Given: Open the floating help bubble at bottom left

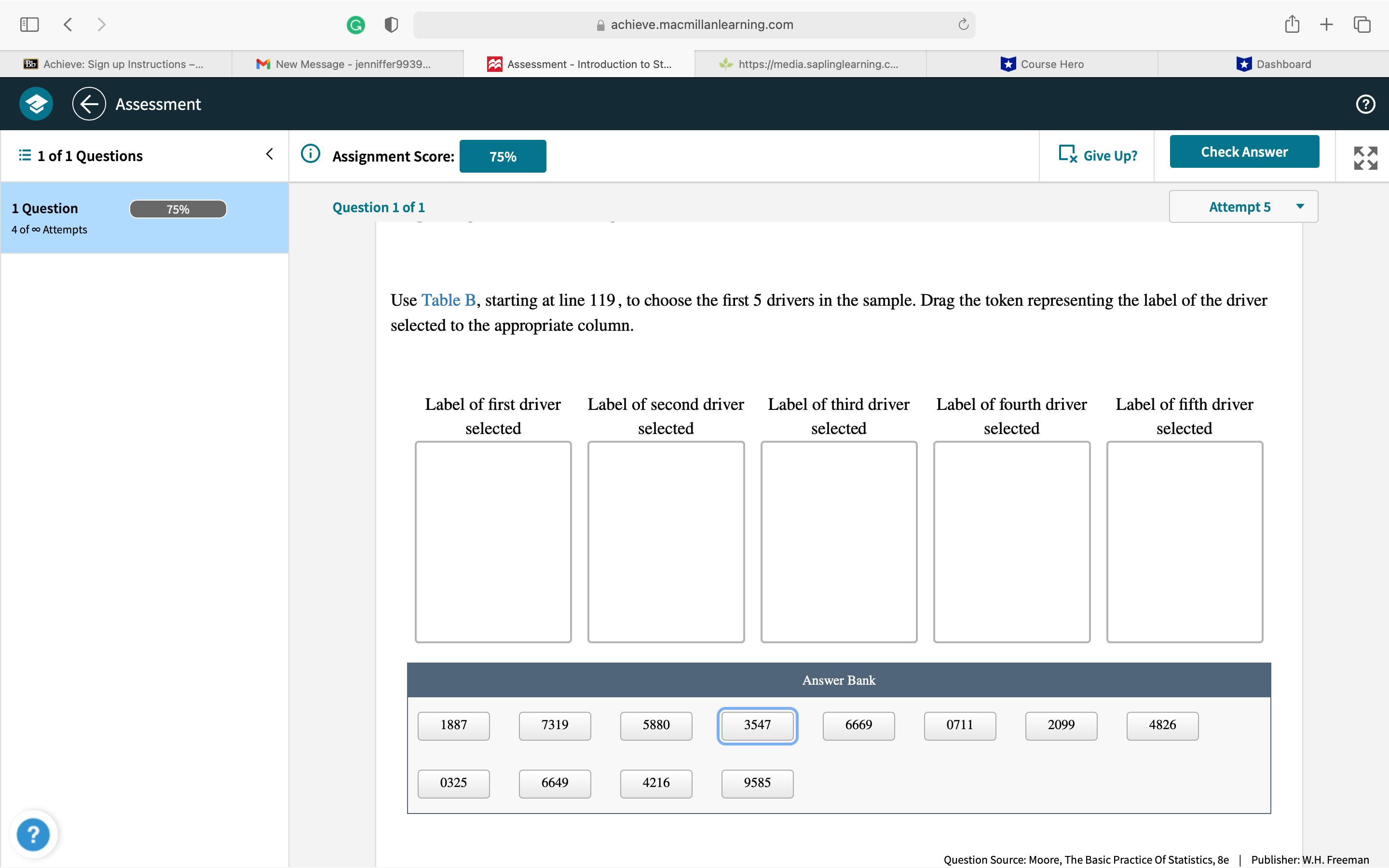Looking at the screenshot, I should click(x=33, y=834).
